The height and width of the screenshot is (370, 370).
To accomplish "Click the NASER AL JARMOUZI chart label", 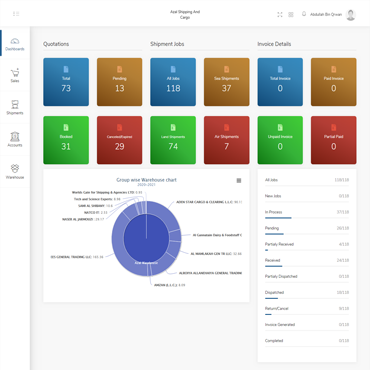I will click(x=83, y=219).
